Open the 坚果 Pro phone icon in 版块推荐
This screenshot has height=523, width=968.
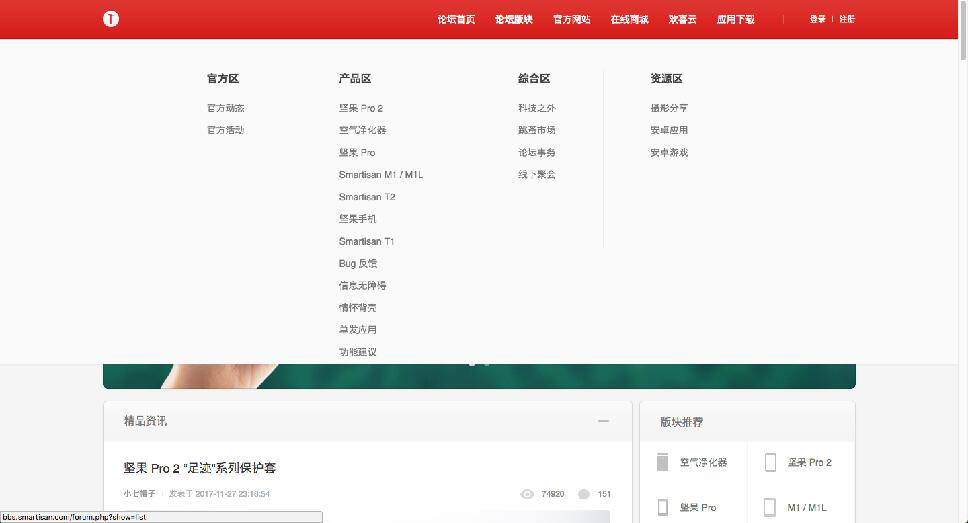pos(662,507)
